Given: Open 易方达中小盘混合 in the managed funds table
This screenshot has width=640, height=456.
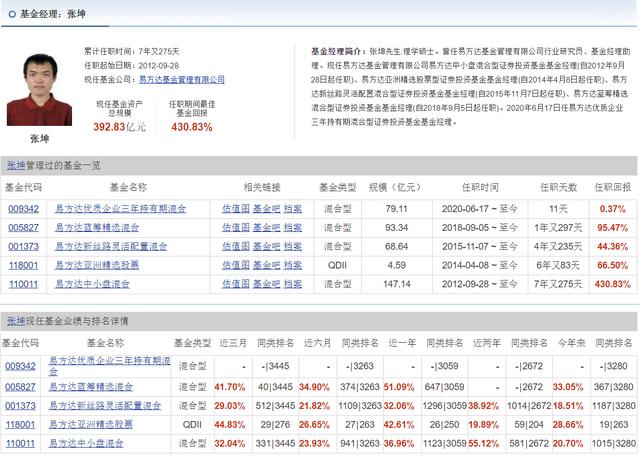Looking at the screenshot, I should pyautogui.click(x=92, y=284).
